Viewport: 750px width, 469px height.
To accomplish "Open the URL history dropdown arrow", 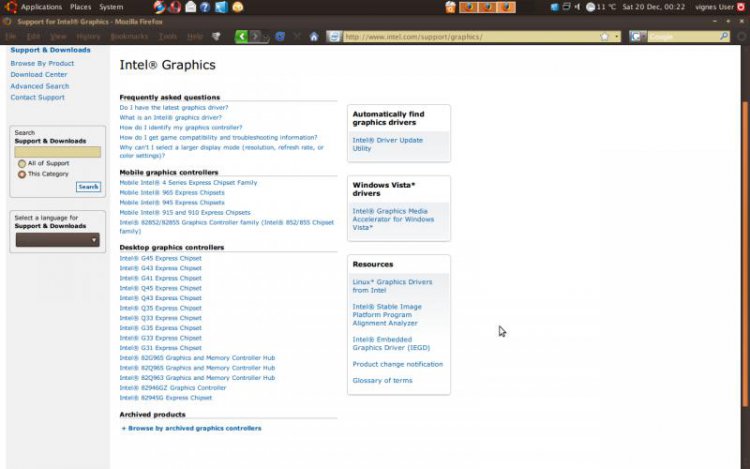I will [x=617, y=36].
